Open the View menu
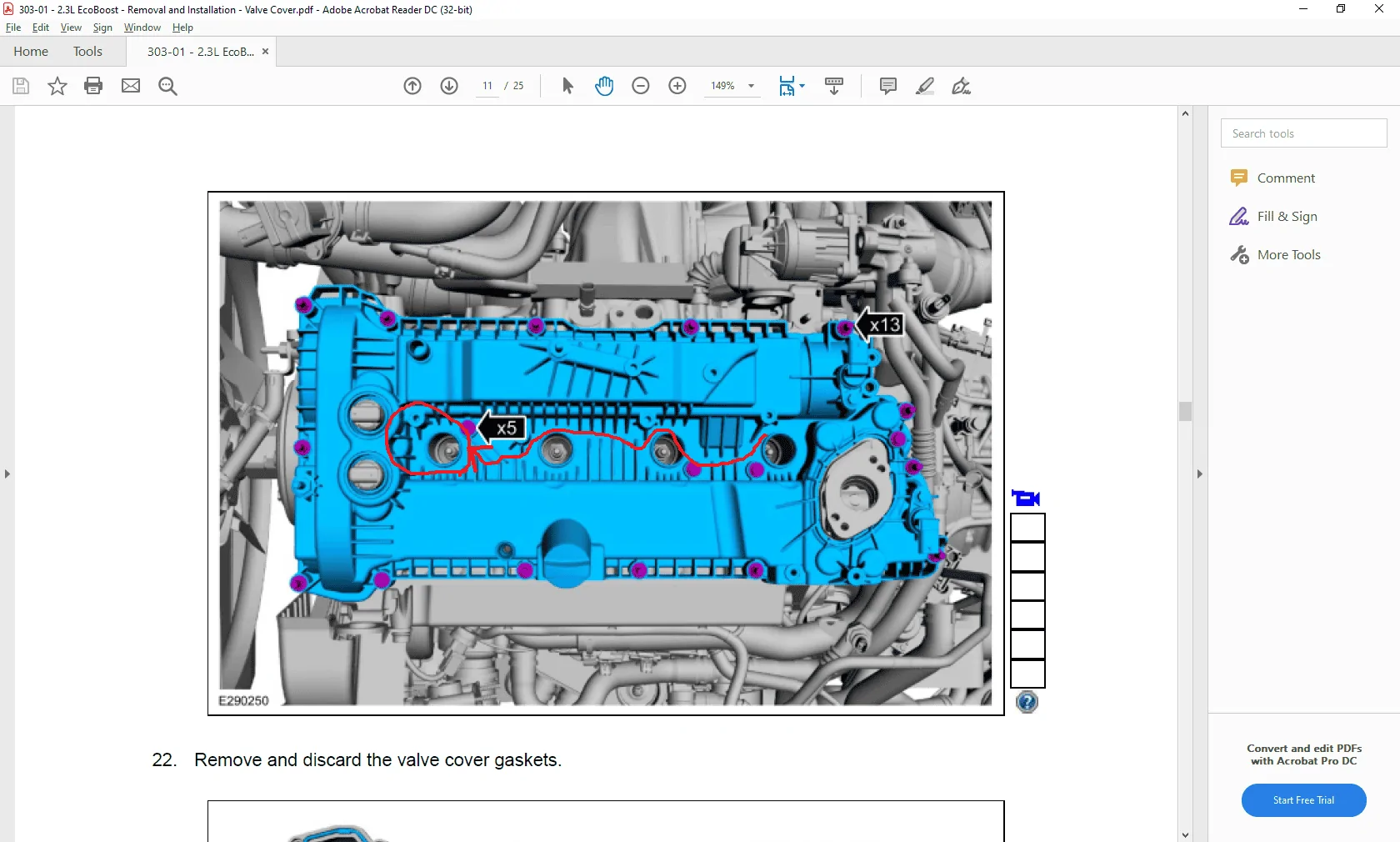 pyautogui.click(x=71, y=28)
